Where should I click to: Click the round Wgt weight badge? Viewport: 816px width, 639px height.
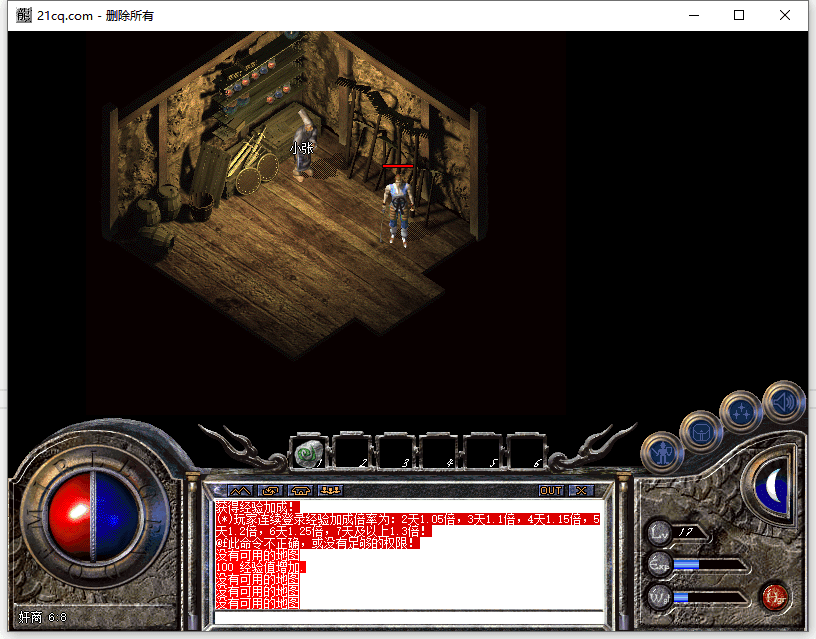[659, 597]
